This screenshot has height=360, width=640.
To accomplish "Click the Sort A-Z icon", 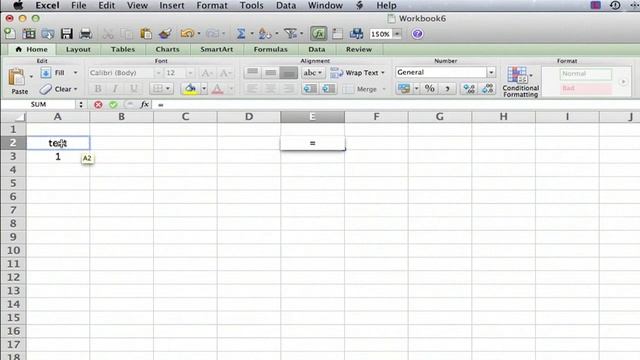I will (264, 33).
